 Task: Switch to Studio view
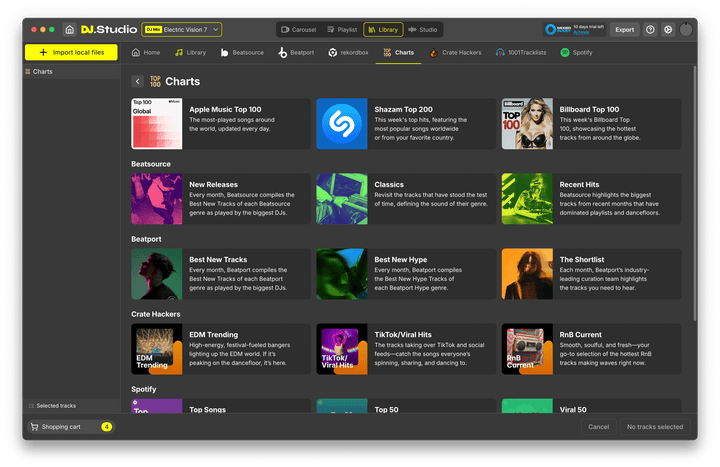(423, 30)
